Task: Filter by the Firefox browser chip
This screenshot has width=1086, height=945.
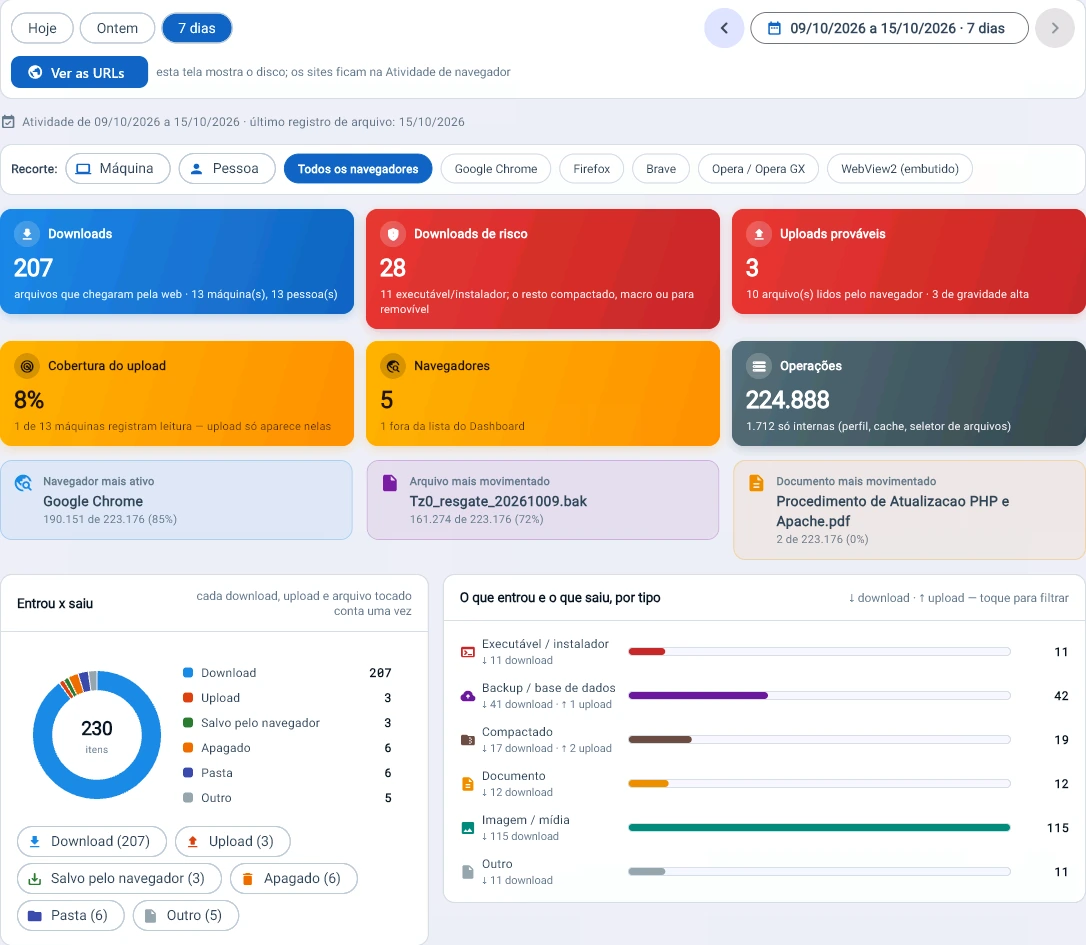Action: (x=591, y=169)
